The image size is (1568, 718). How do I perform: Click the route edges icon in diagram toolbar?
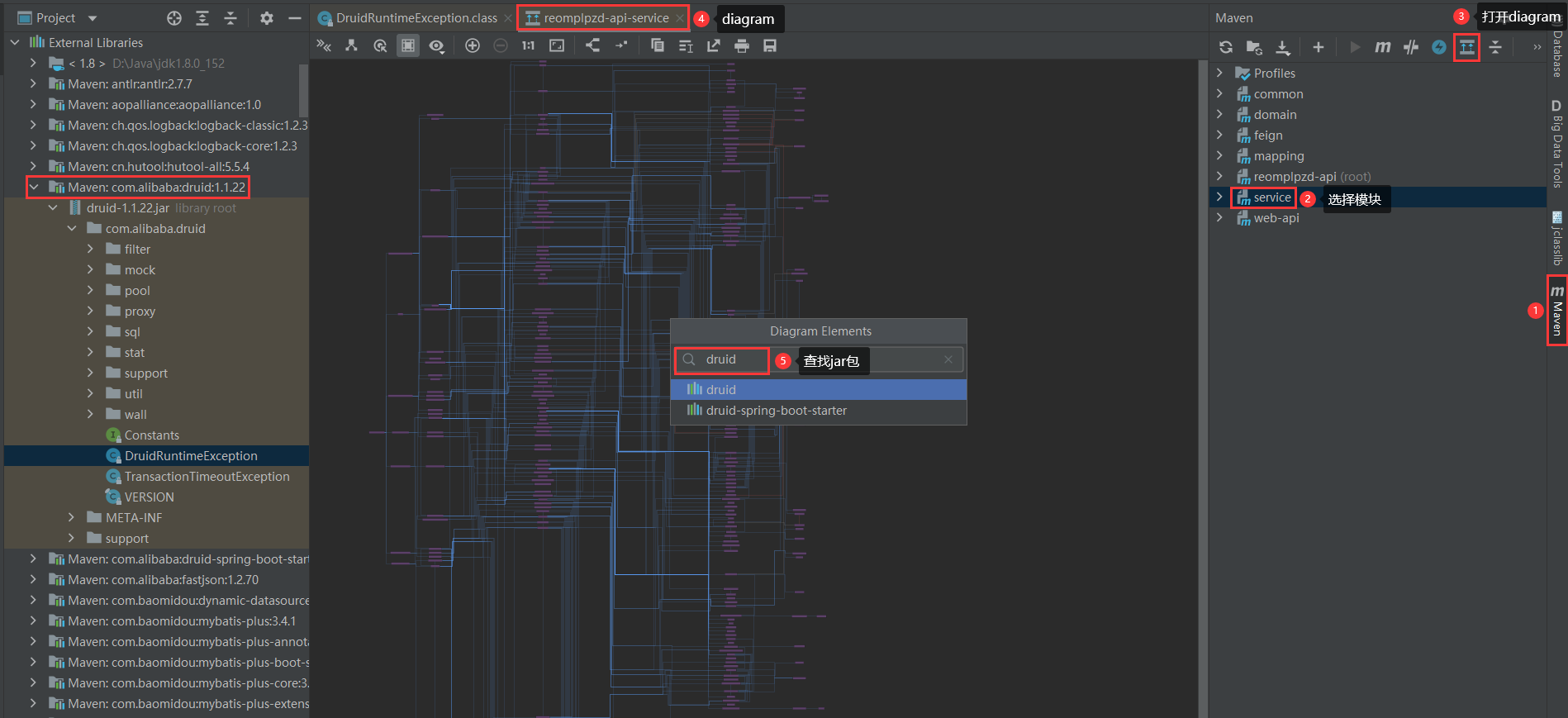coord(621,45)
